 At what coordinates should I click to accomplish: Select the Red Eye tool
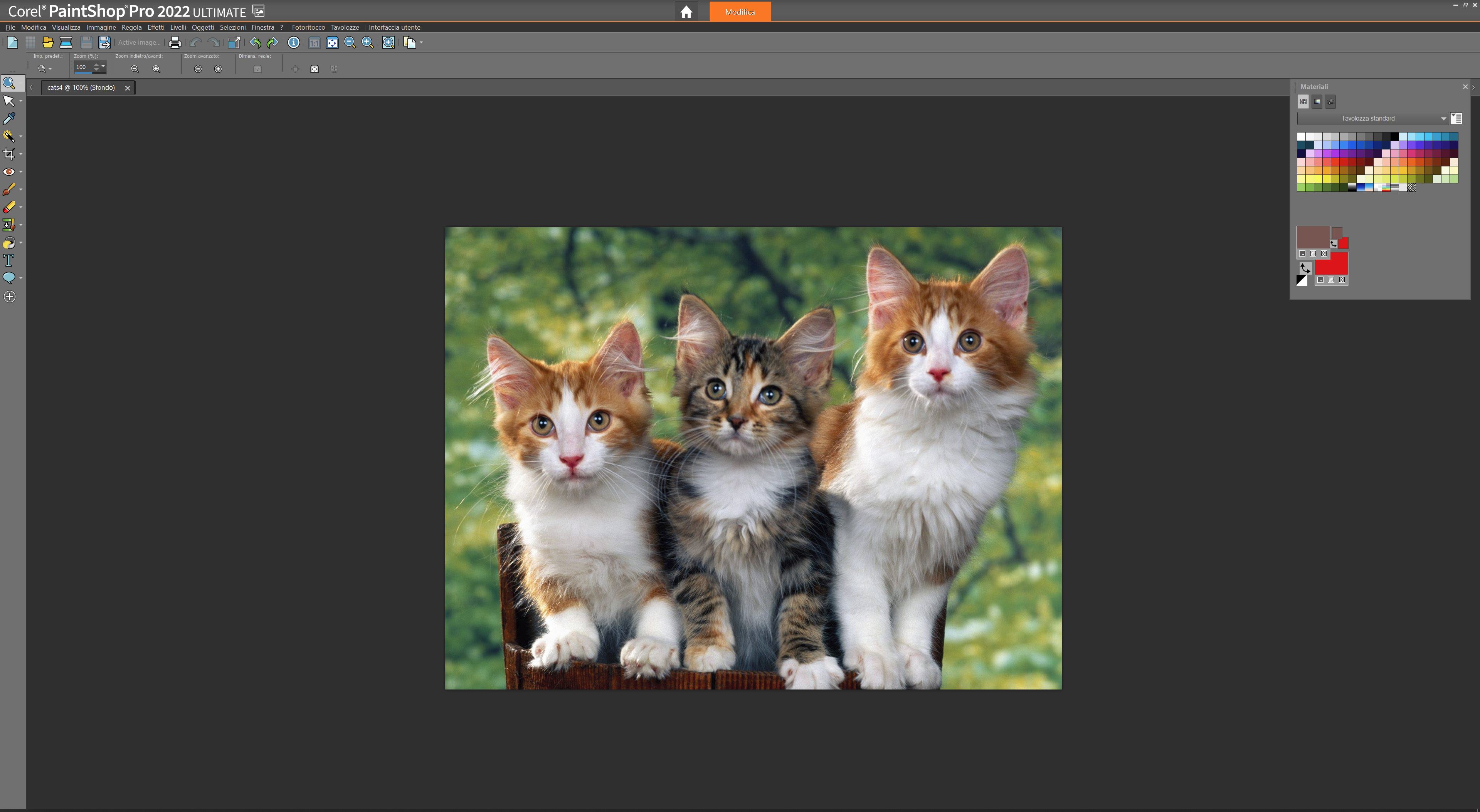tap(9, 172)
